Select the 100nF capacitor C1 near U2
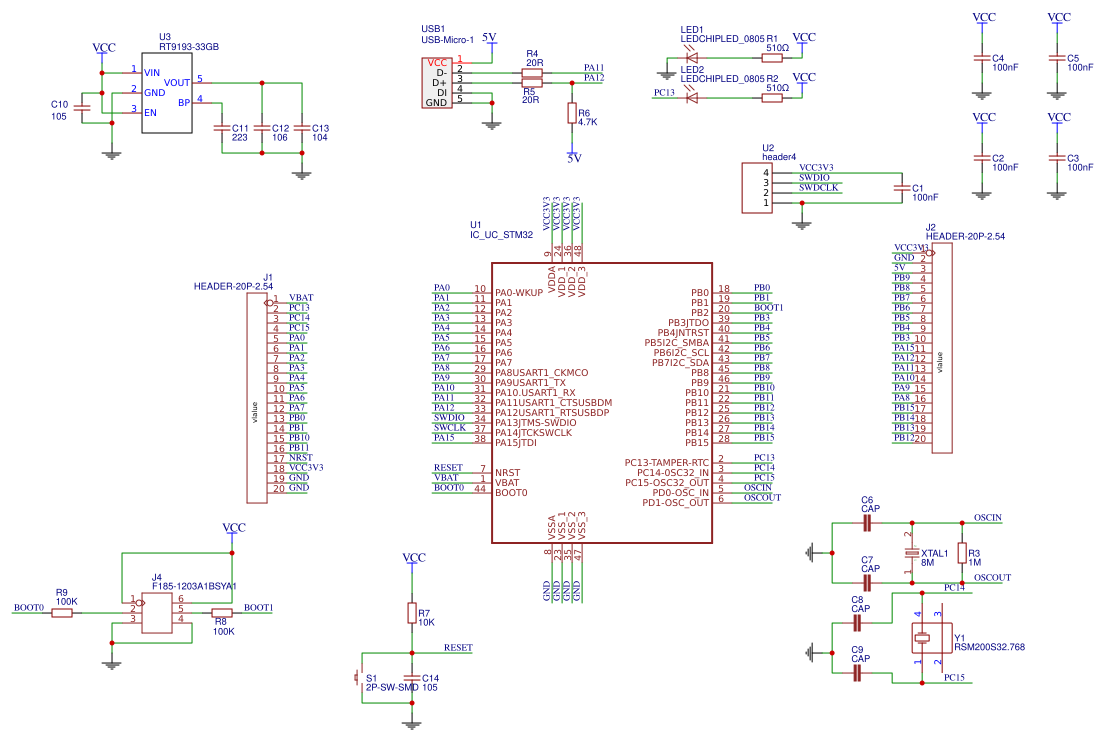 pos(903,190)
